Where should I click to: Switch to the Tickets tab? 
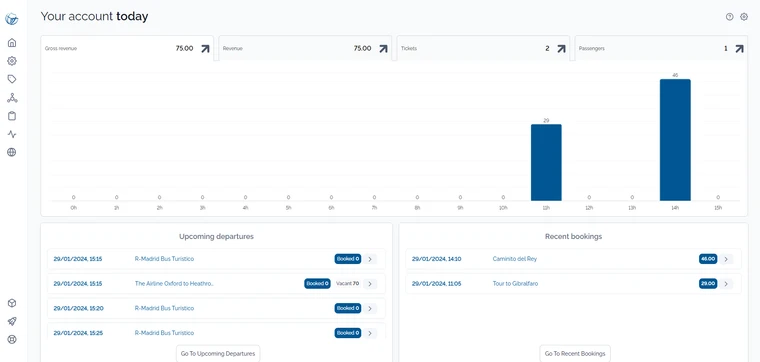click(483, 48)
